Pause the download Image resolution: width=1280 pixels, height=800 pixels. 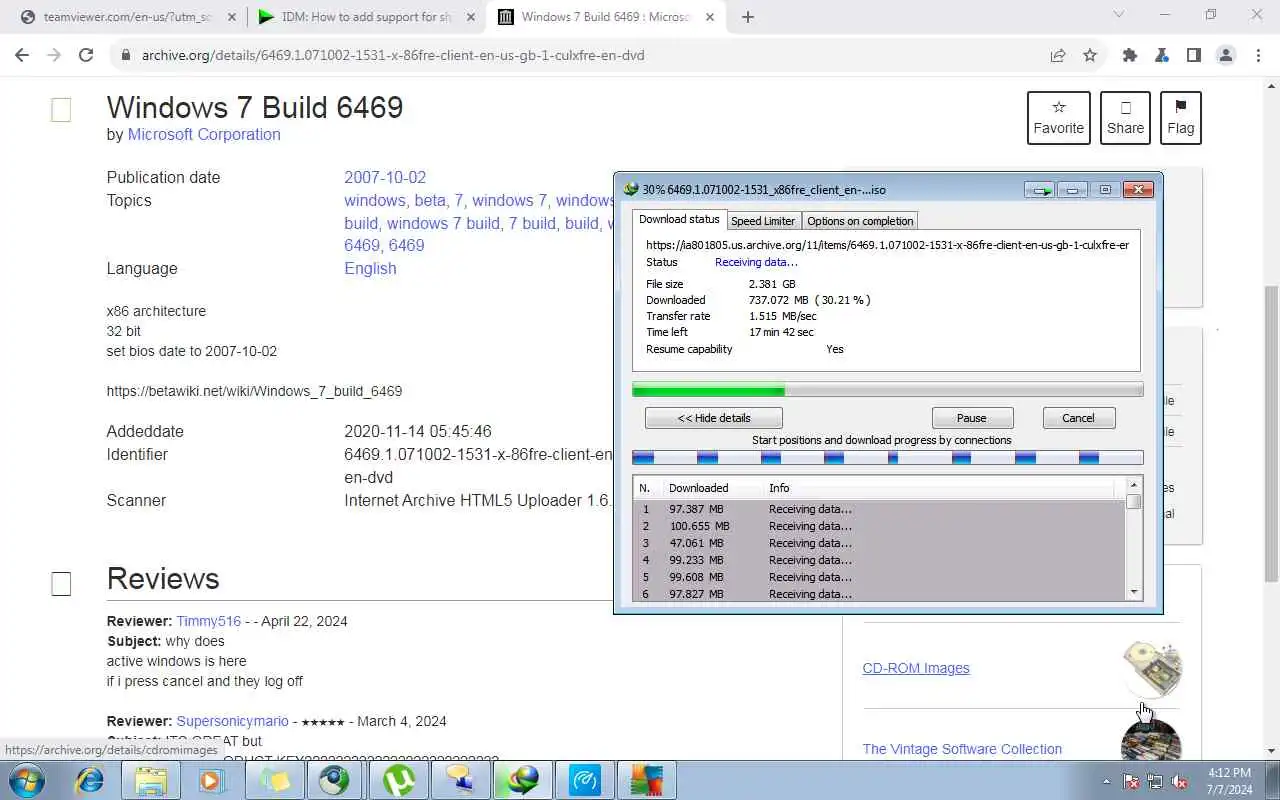pyautogui.click(x=972, y=418)
